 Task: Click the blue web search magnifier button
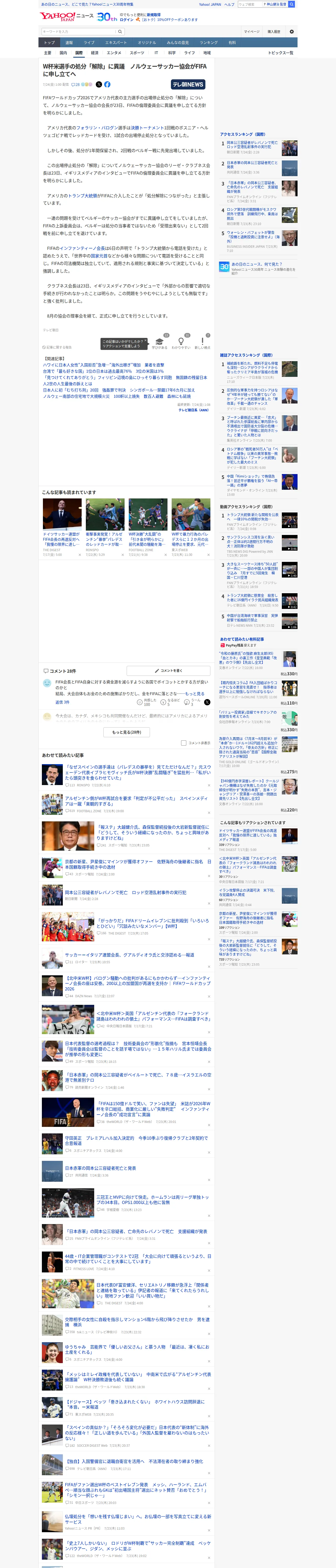[292, 4]
